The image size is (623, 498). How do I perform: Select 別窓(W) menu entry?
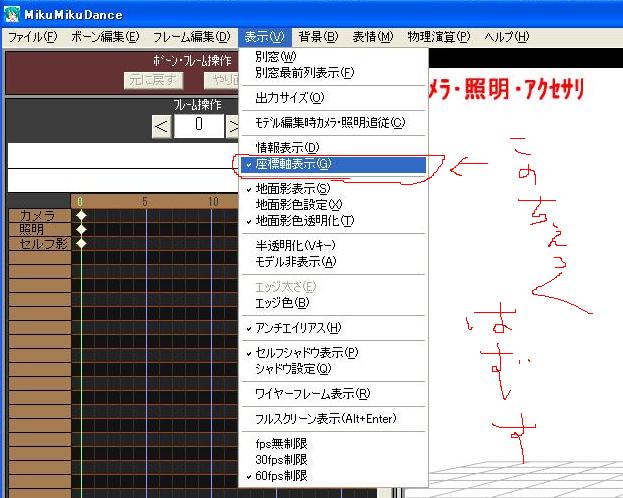(x=334, y=56)
